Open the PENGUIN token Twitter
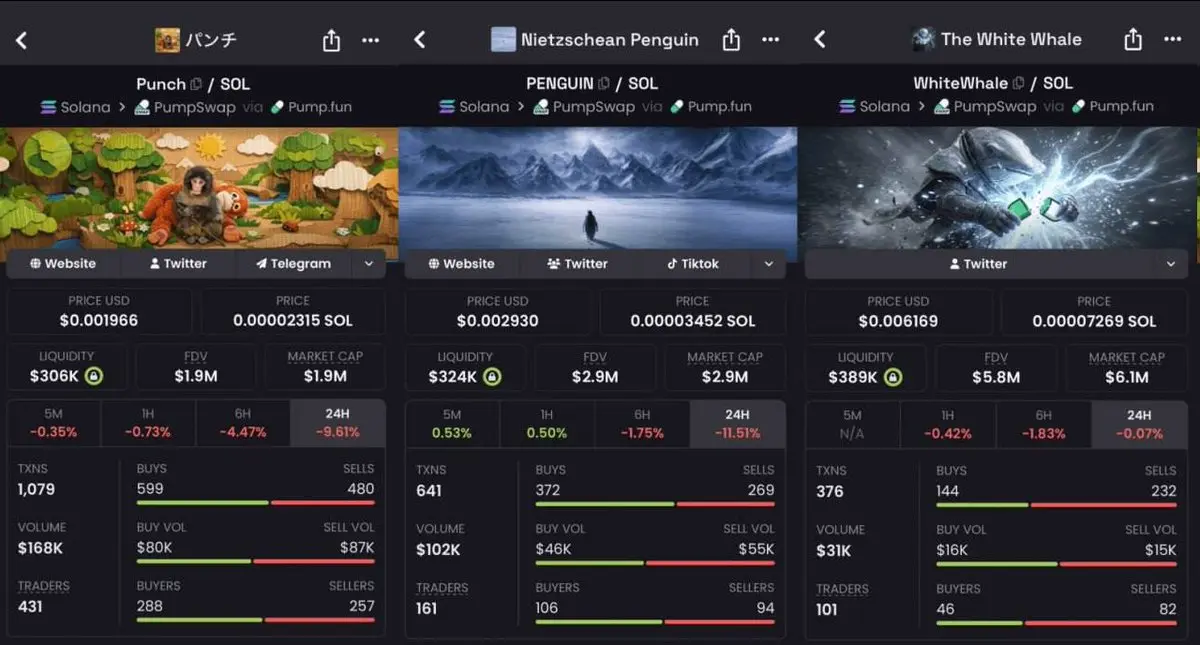The width and height of the screenshot is (1200, 645). [577, 264]
